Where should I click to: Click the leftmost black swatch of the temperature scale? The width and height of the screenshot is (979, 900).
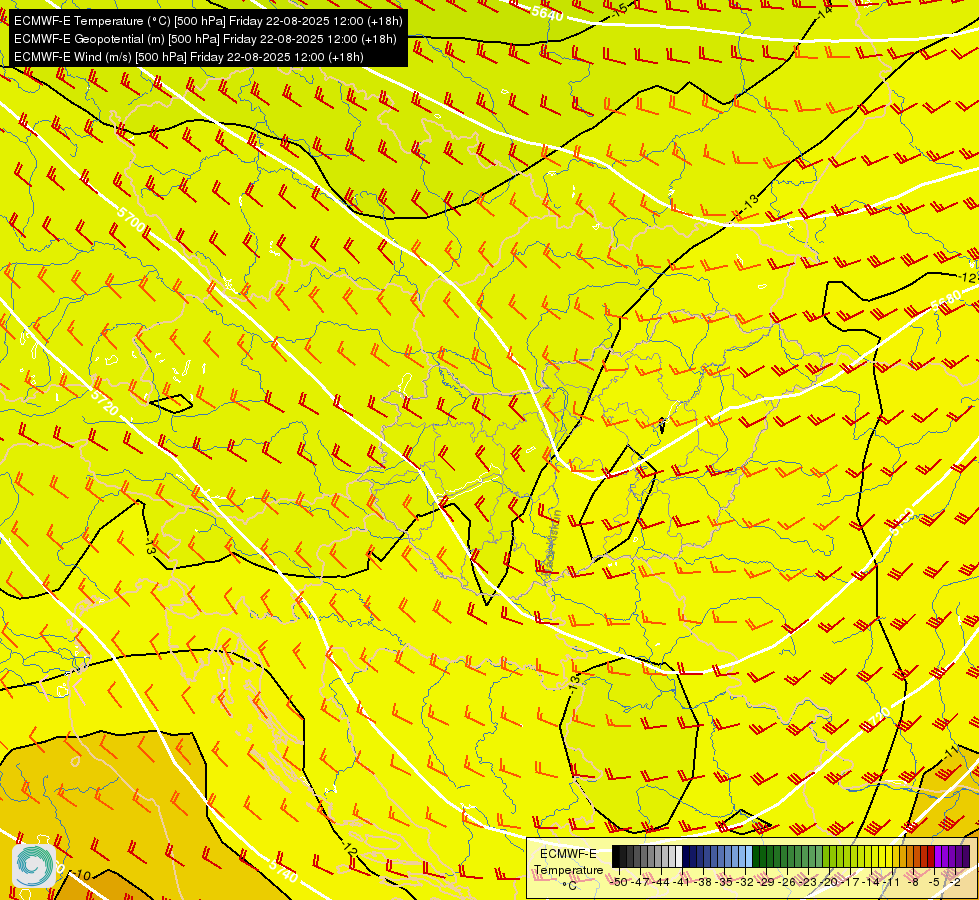[x=616, y=856]
